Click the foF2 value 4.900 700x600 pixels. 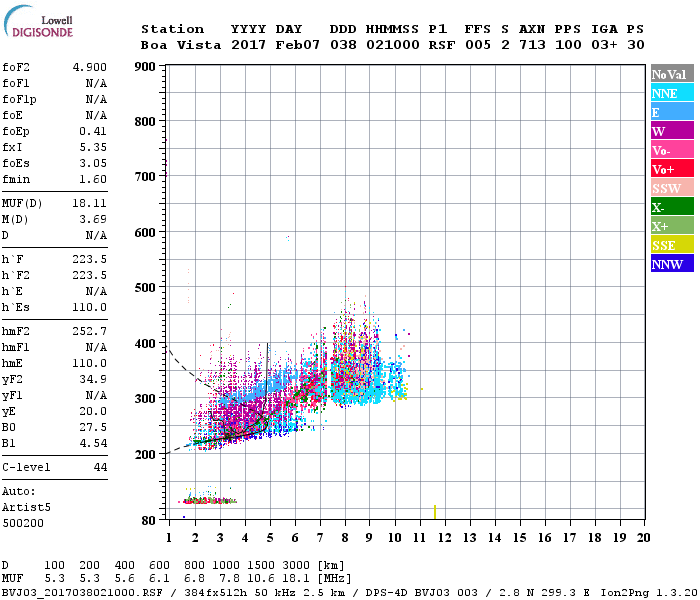point(90,67)
